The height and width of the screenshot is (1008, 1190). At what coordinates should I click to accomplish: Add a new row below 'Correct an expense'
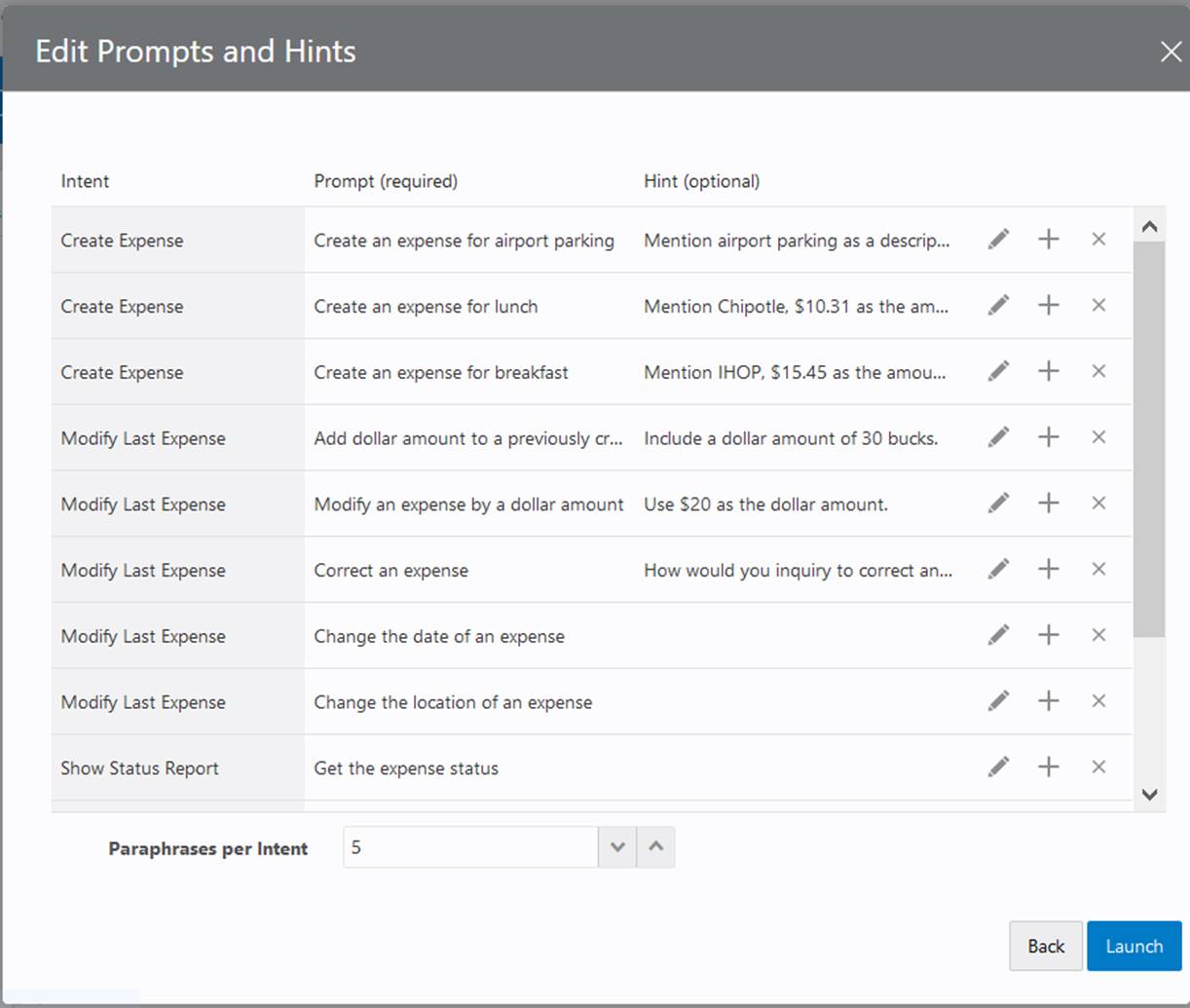pos(1049,569)
